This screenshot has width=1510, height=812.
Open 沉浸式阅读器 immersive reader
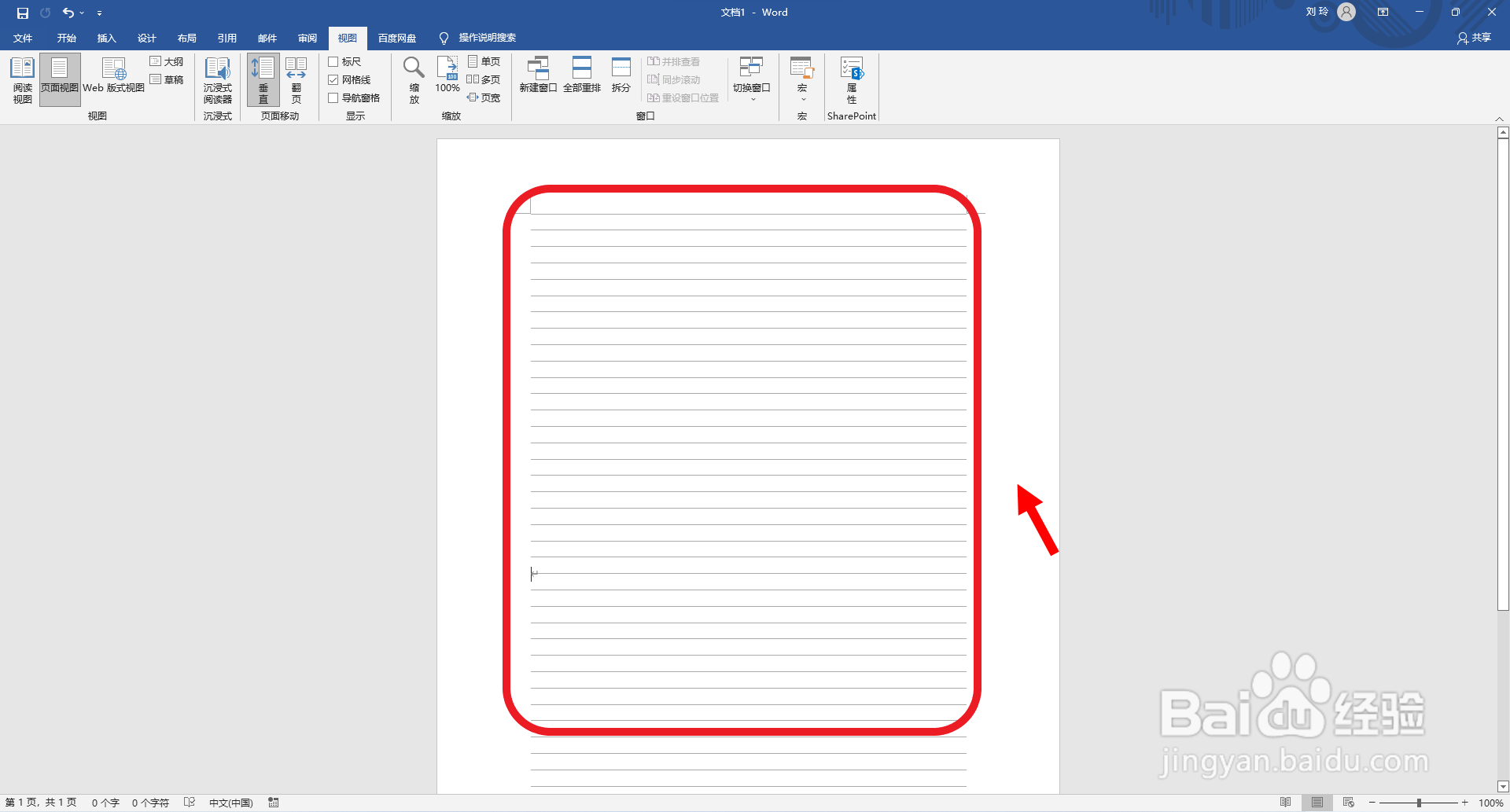[218, 80]
